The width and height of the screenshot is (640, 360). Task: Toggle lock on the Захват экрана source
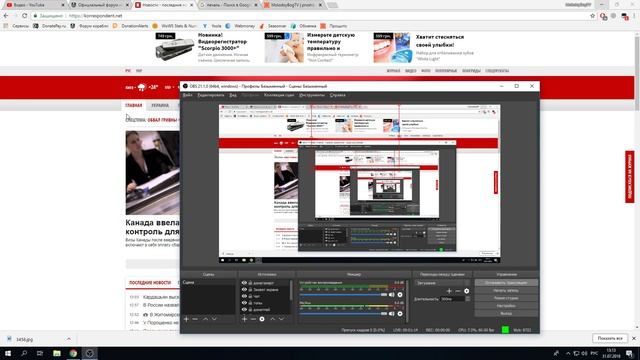250,290
